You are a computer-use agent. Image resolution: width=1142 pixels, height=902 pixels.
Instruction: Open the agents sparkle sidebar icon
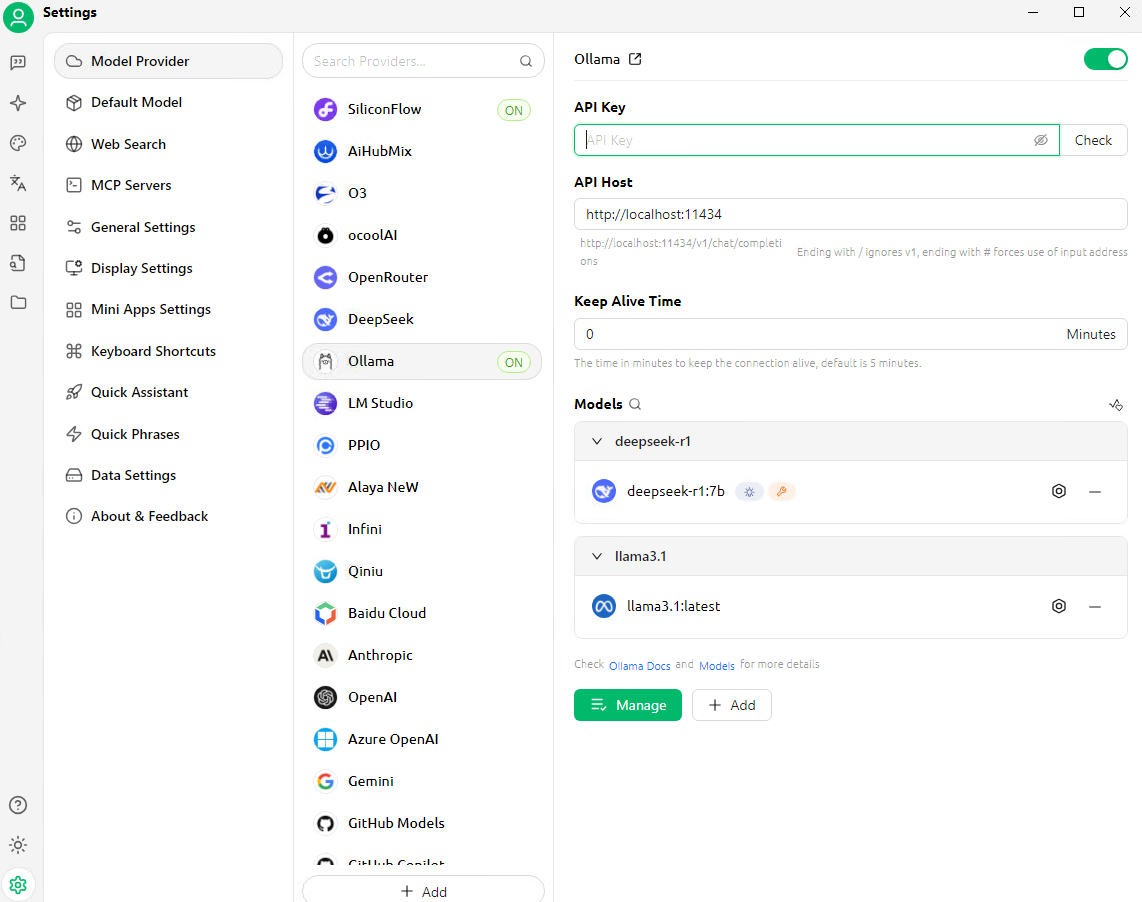[18, 103]
